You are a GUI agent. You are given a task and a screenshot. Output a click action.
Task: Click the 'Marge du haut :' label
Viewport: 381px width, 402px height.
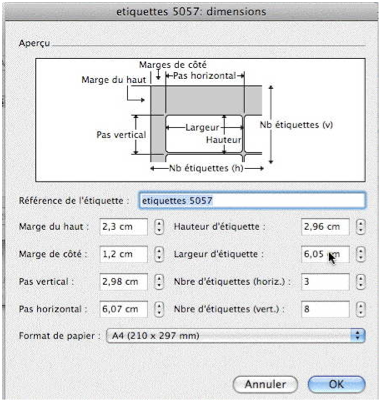click(54, 227)
